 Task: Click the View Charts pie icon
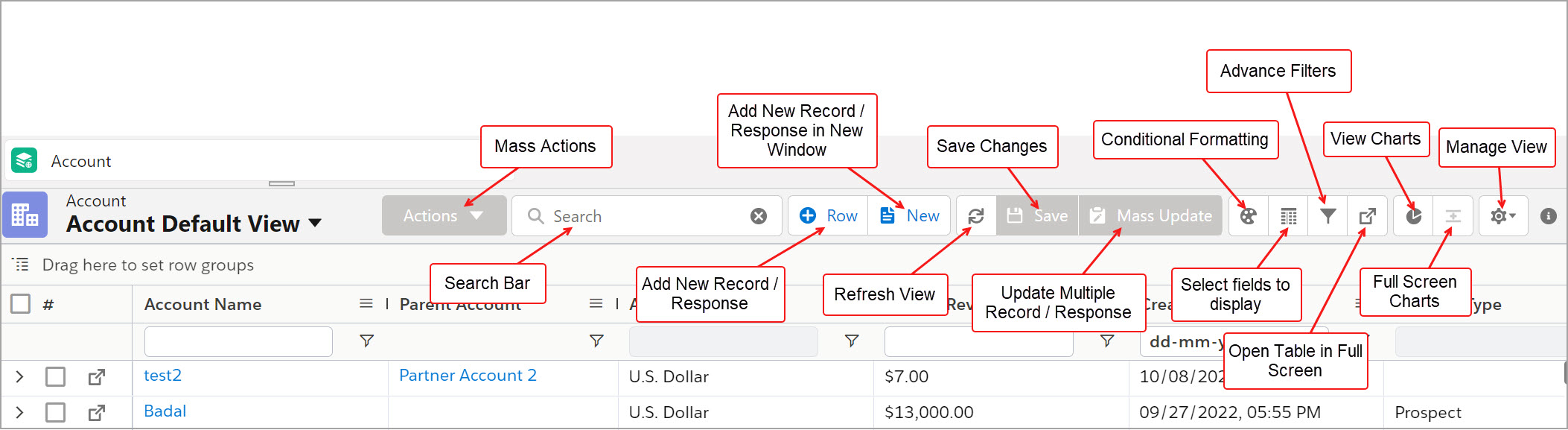1413,216
